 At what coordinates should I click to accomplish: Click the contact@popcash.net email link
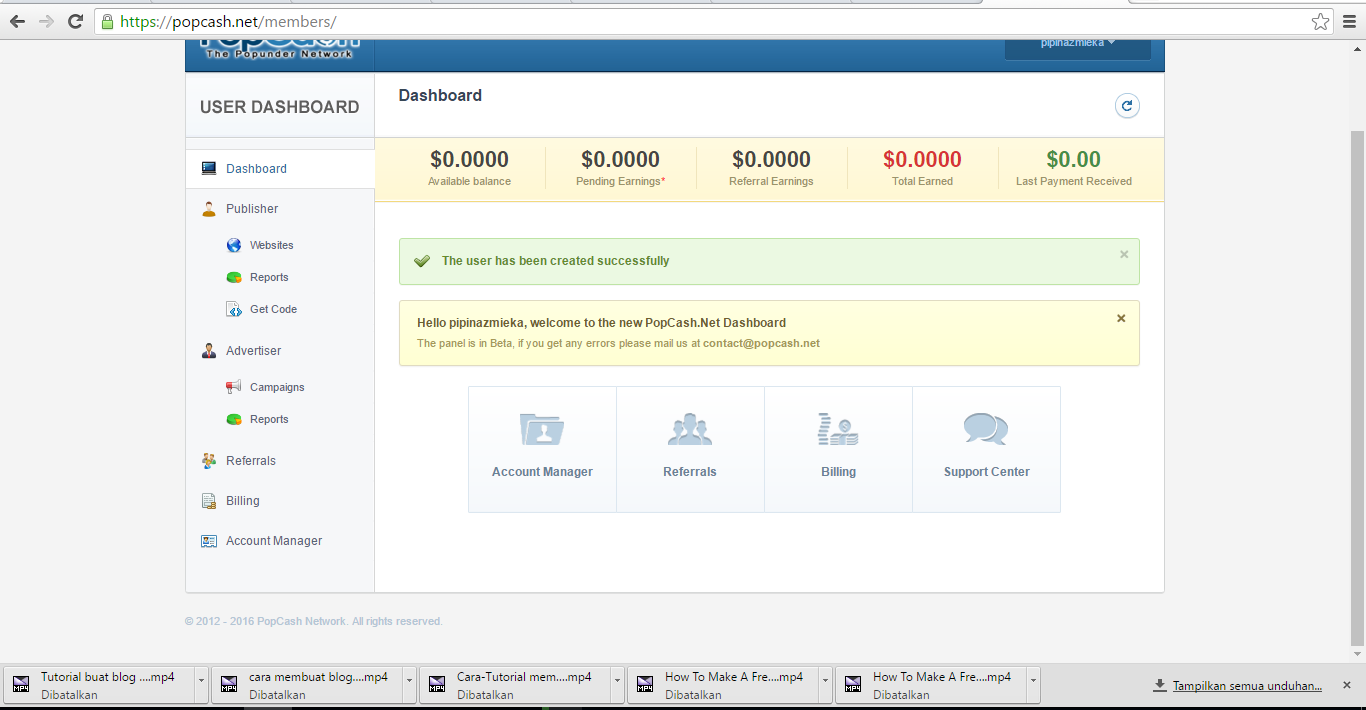761,343
